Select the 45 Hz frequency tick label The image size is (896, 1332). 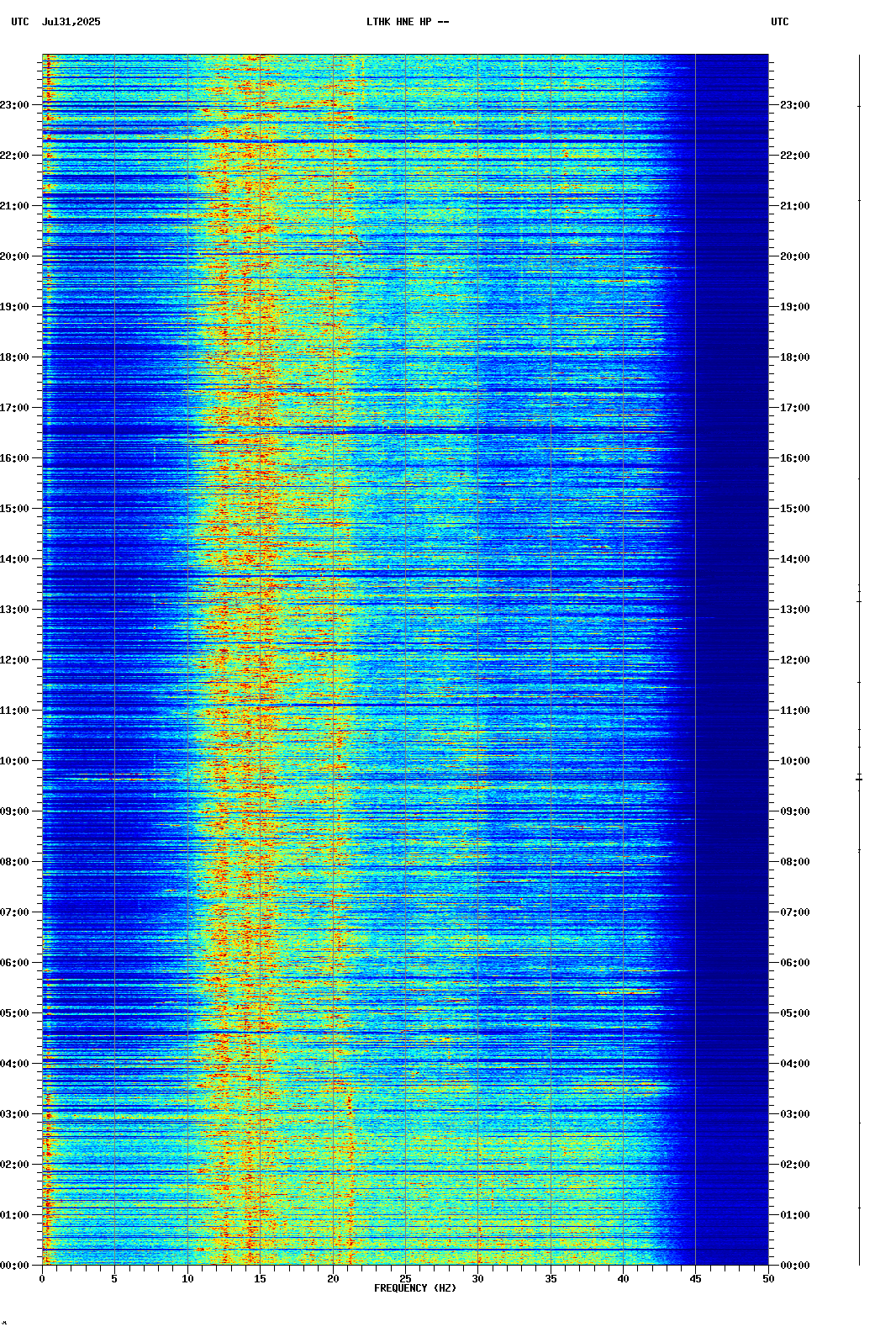click(x=696, y=1279)
